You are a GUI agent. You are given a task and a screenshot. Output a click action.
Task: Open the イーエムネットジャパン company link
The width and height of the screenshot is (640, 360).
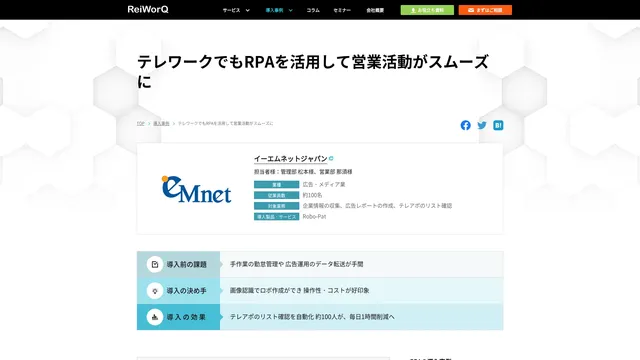coord(290,158)
